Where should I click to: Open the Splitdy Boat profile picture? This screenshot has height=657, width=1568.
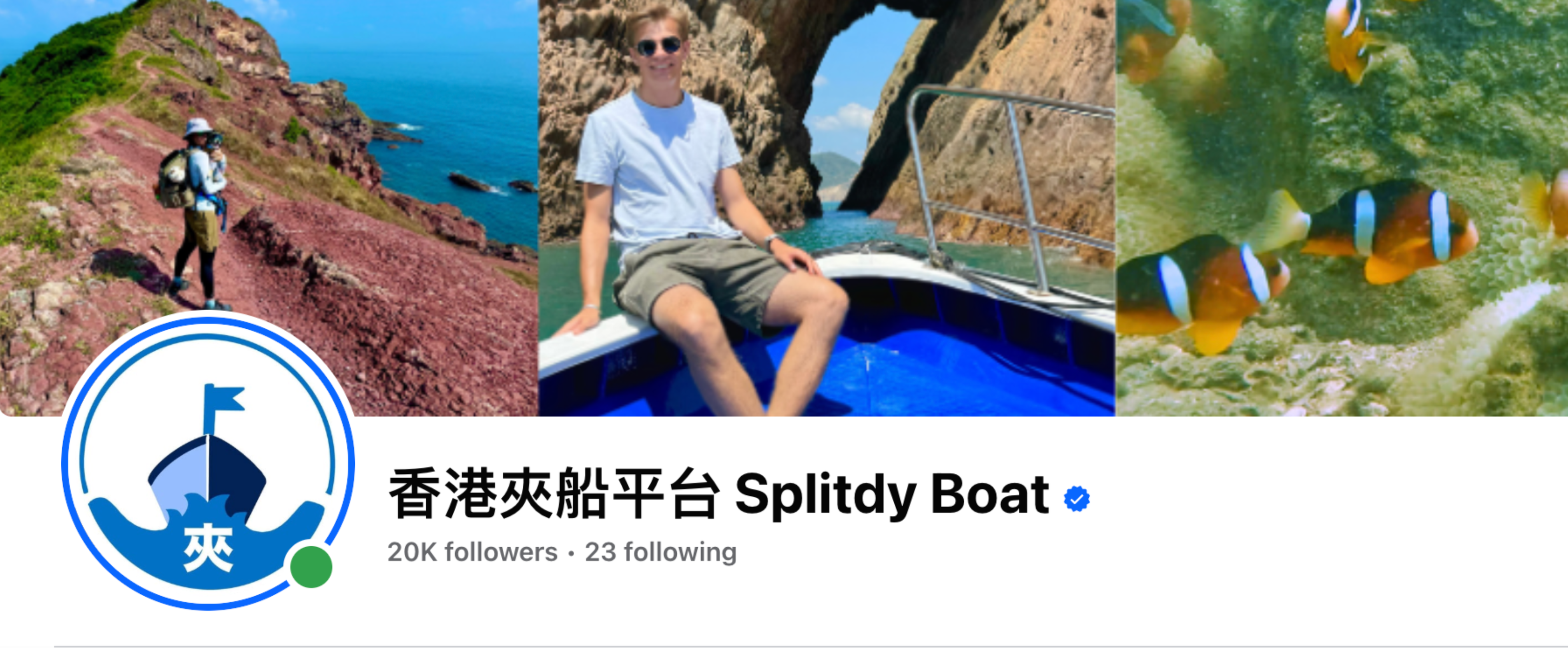[208, 463]
